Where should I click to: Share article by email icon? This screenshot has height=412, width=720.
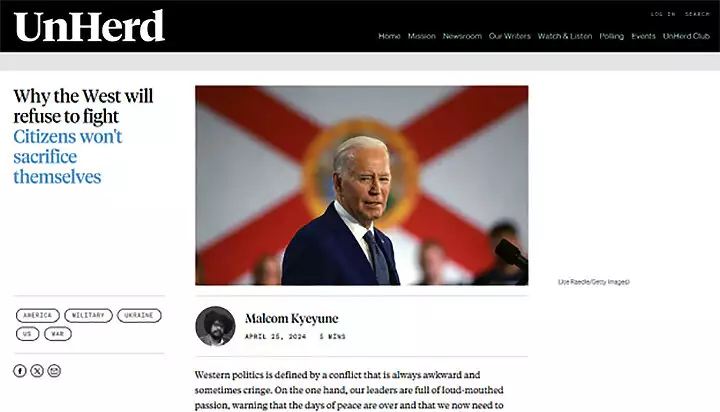tap(54, 371)
